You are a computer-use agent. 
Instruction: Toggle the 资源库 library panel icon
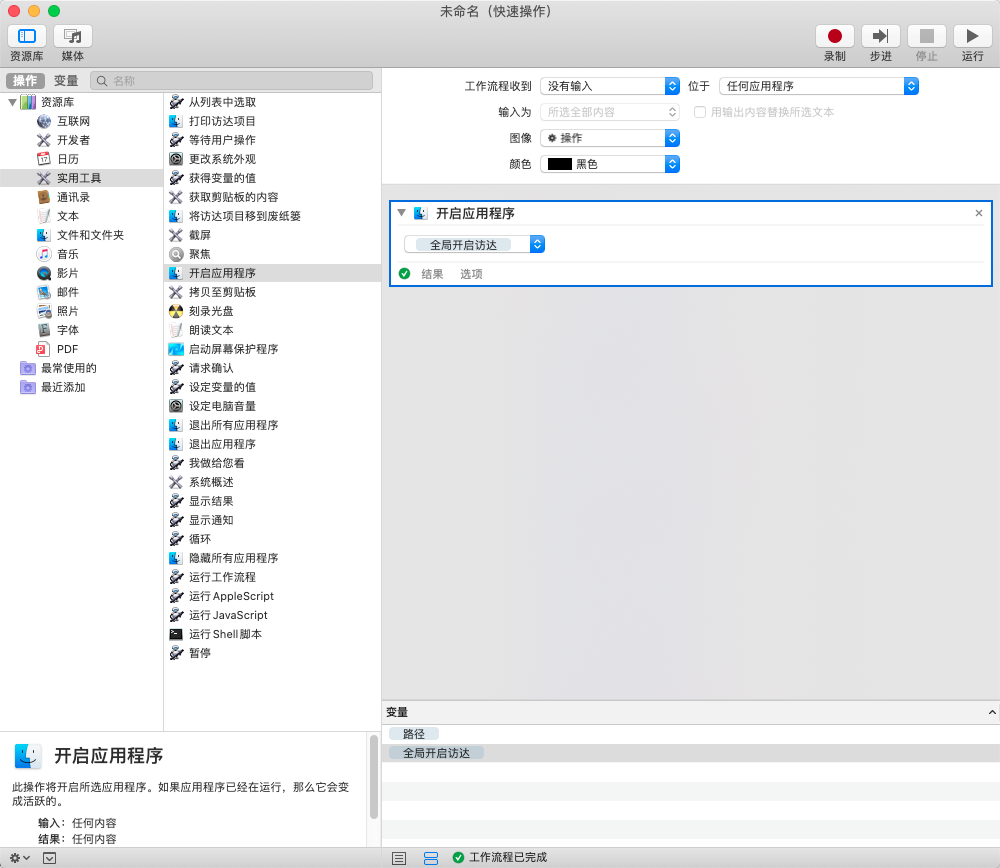click(x=27, y=36)
